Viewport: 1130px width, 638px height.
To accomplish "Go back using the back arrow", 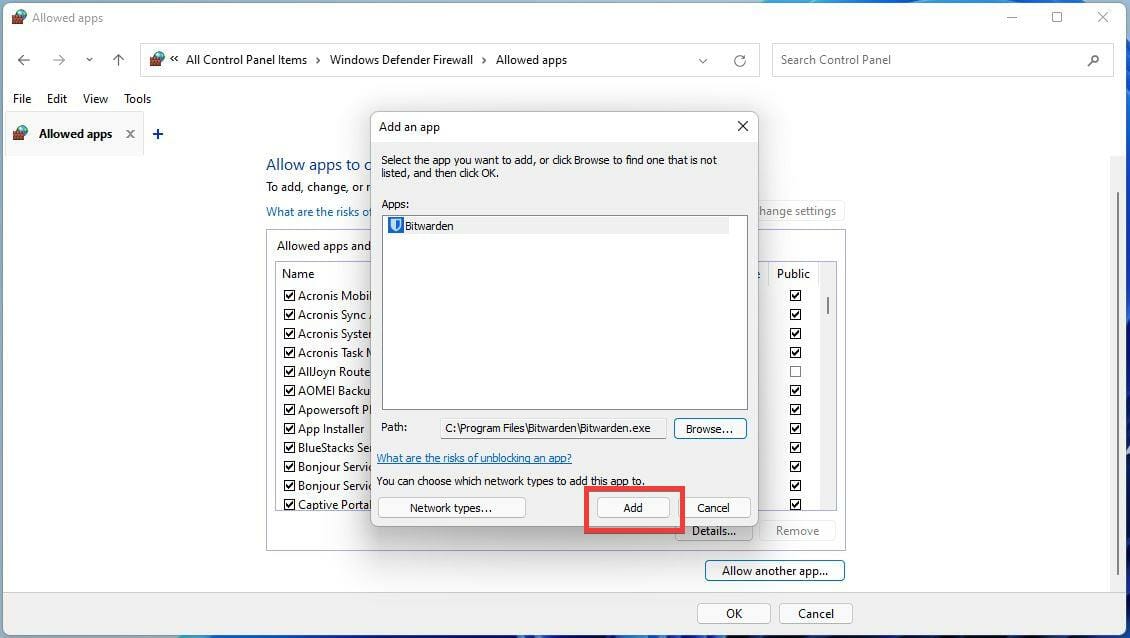I will (x=24, y=60).
